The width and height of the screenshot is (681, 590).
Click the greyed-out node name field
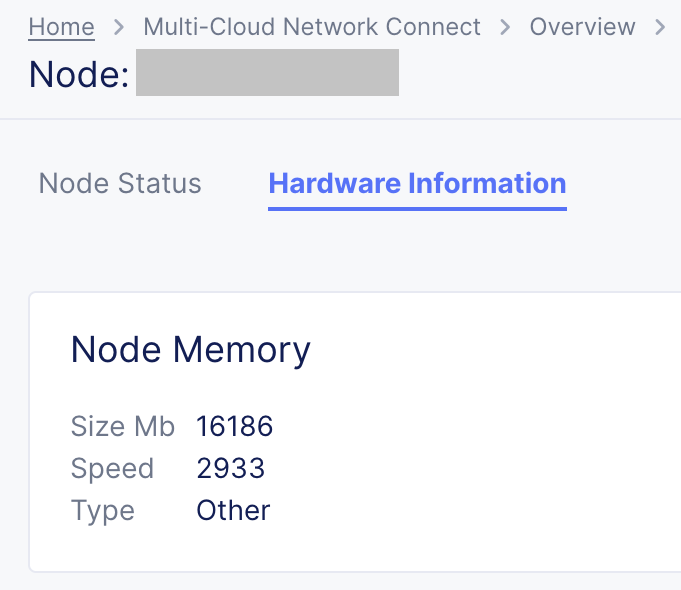point(267,74)
